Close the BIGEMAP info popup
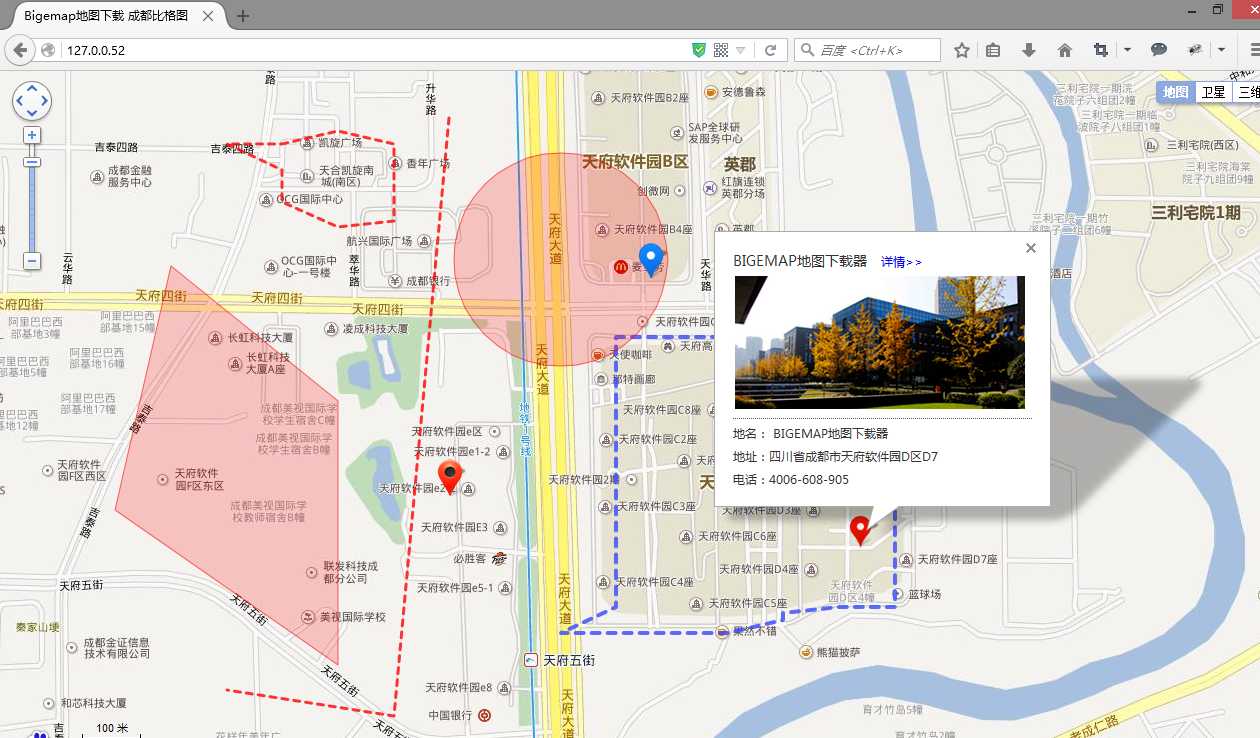 click(x=1031, y=248)
